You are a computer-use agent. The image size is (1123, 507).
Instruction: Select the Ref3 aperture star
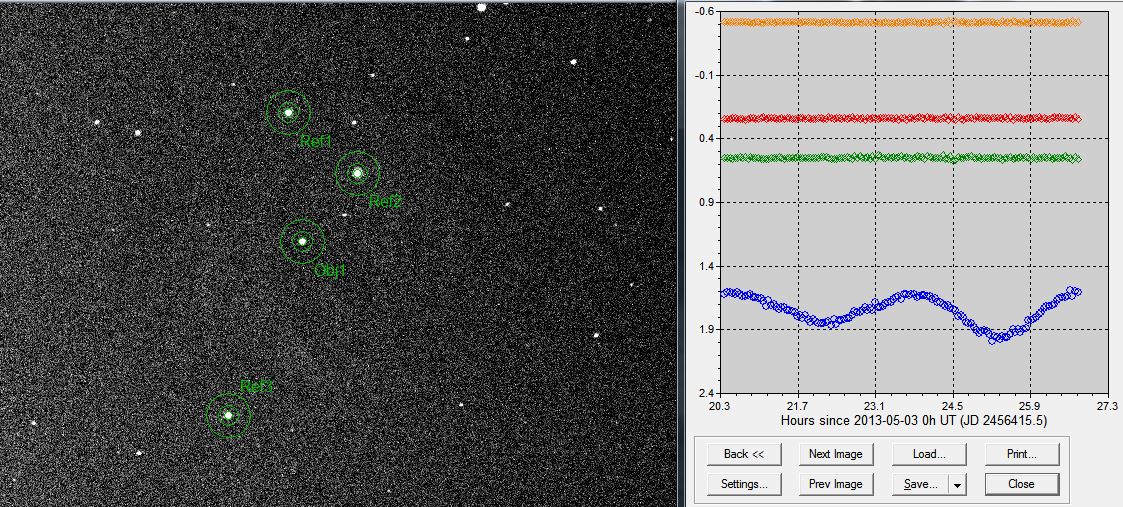228,415
